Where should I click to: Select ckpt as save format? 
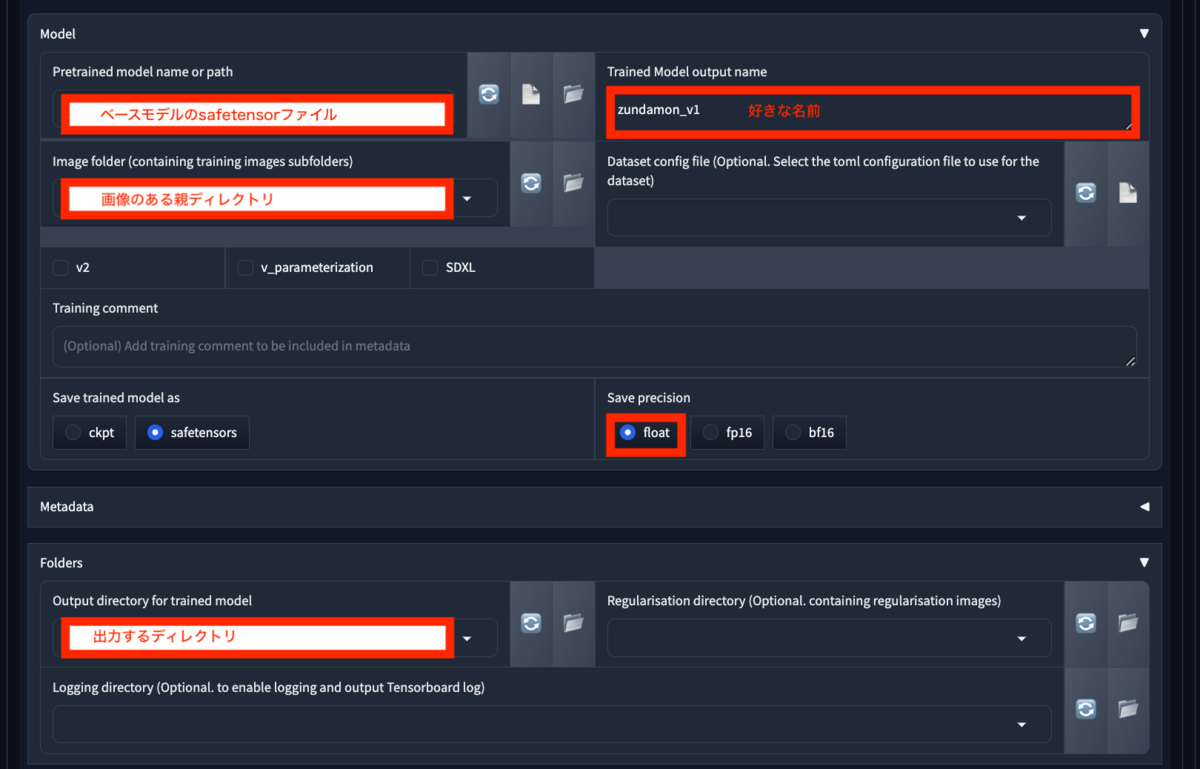tap(90, 433)
